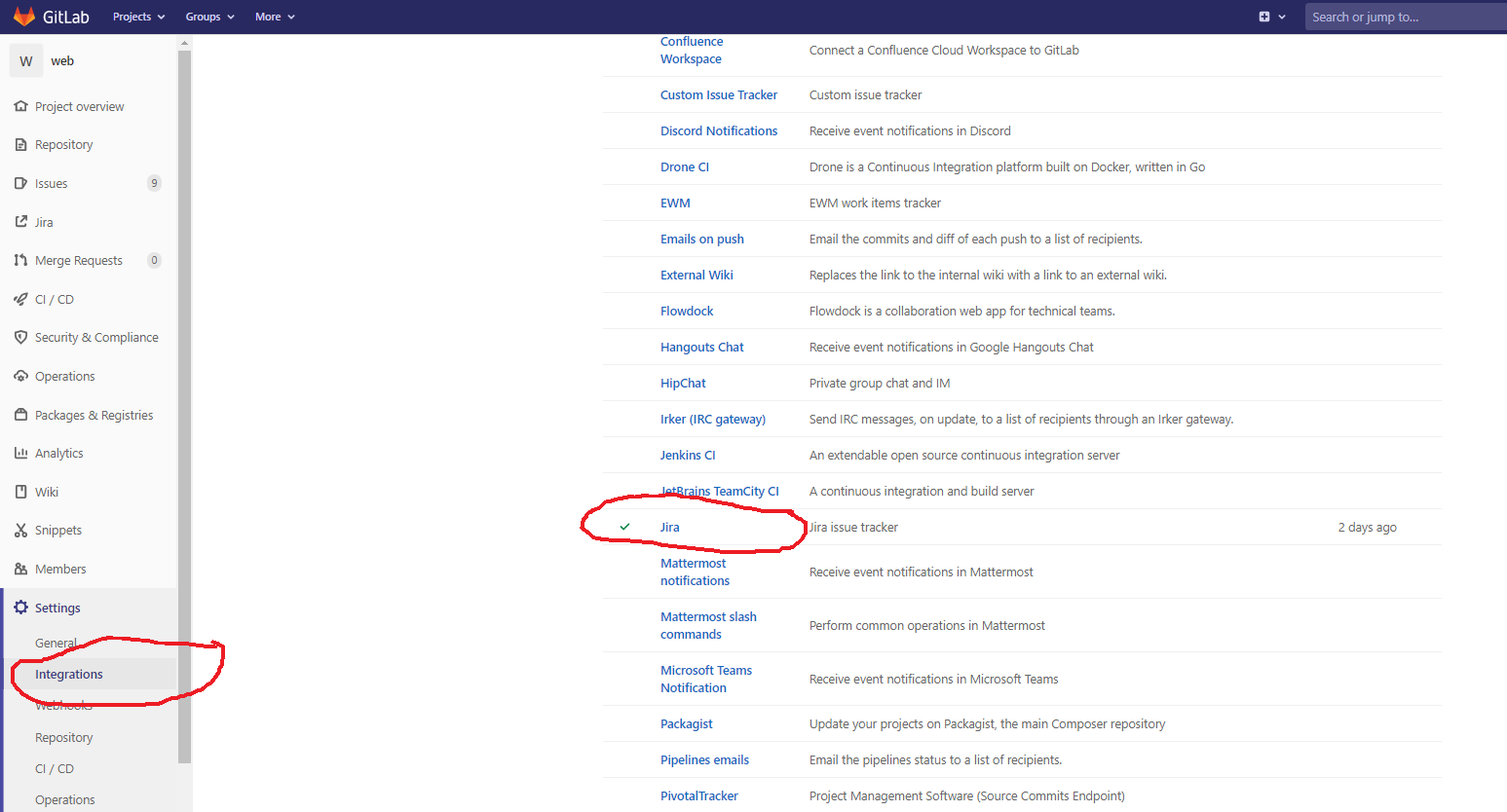
Task: Click the Search or jump to field
Action: click(1403, 17)
